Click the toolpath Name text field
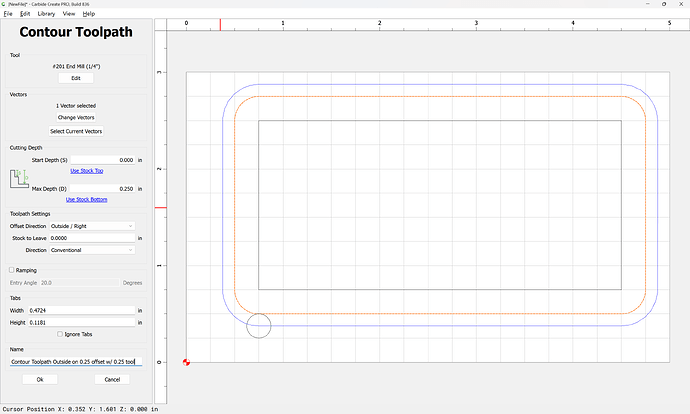This screenshot has width=690, height=414. [76, 361]
